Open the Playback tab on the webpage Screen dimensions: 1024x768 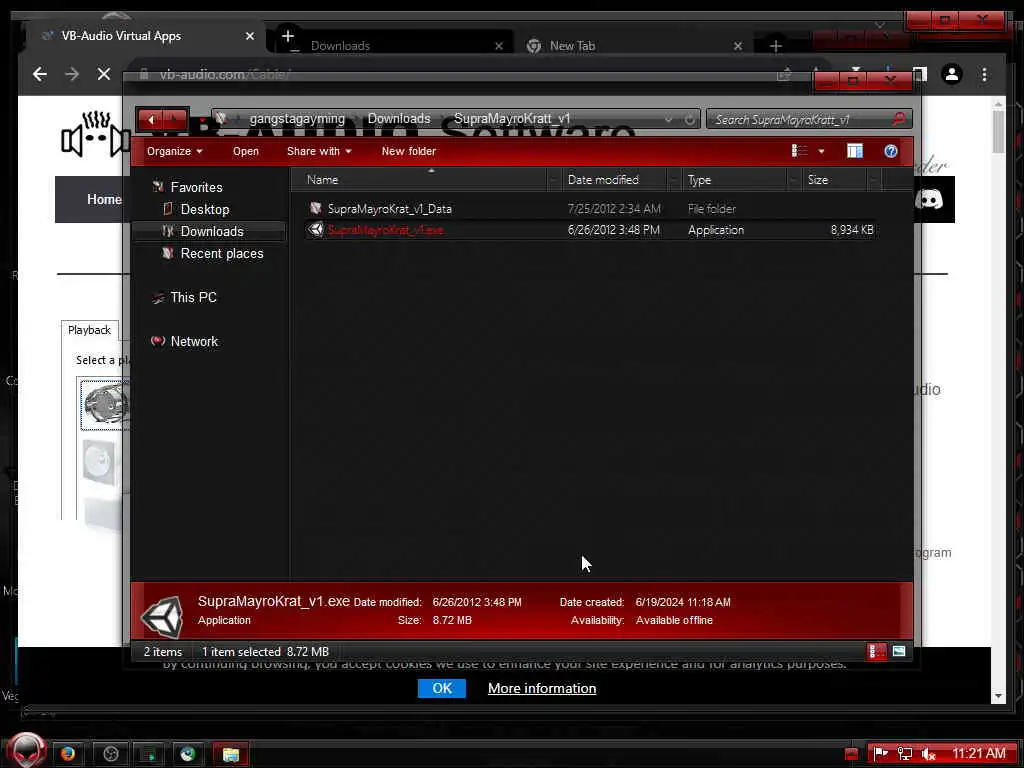(x=89, y=330)
